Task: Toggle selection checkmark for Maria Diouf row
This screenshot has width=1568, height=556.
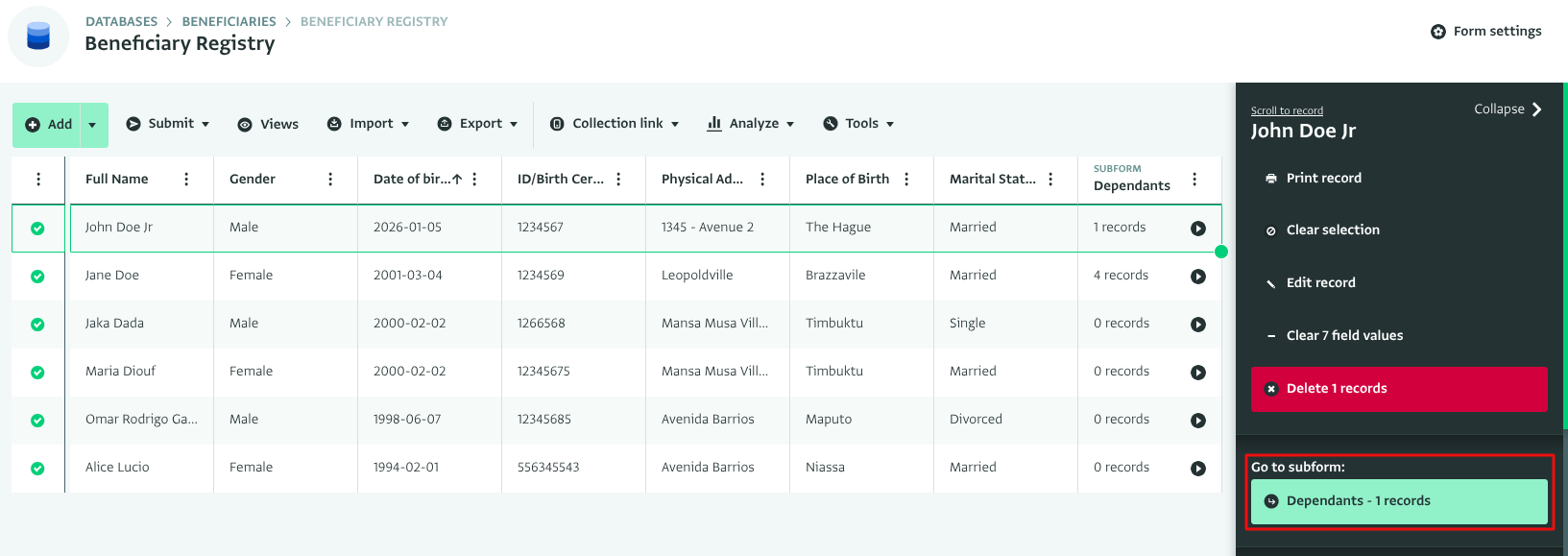Action: click(x=37, y=373)
